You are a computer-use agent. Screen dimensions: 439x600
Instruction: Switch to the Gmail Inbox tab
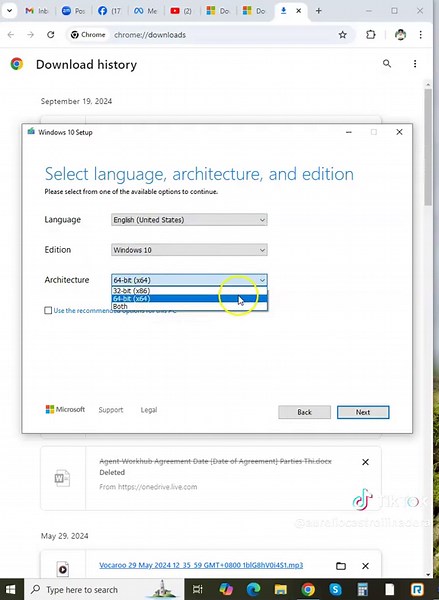[x=37, y=11]
